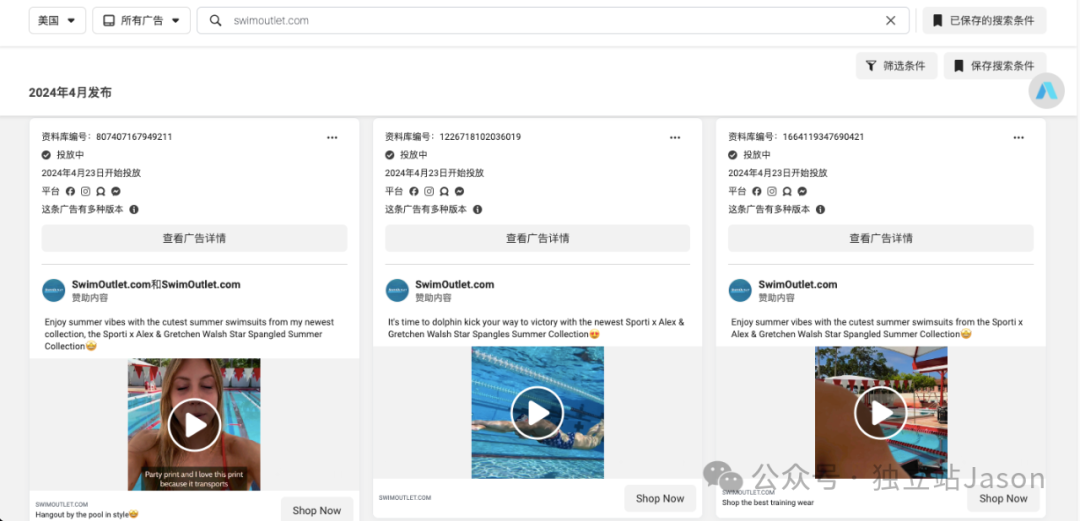Click the swimoutlet.com search field
This screenshot has height=521, width=1080.
point(552,21)
